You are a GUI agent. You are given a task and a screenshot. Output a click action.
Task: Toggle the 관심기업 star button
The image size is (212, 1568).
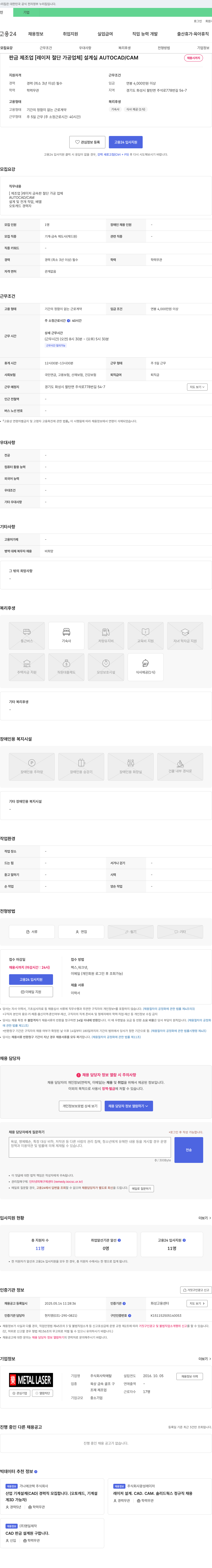(19, 1393)
